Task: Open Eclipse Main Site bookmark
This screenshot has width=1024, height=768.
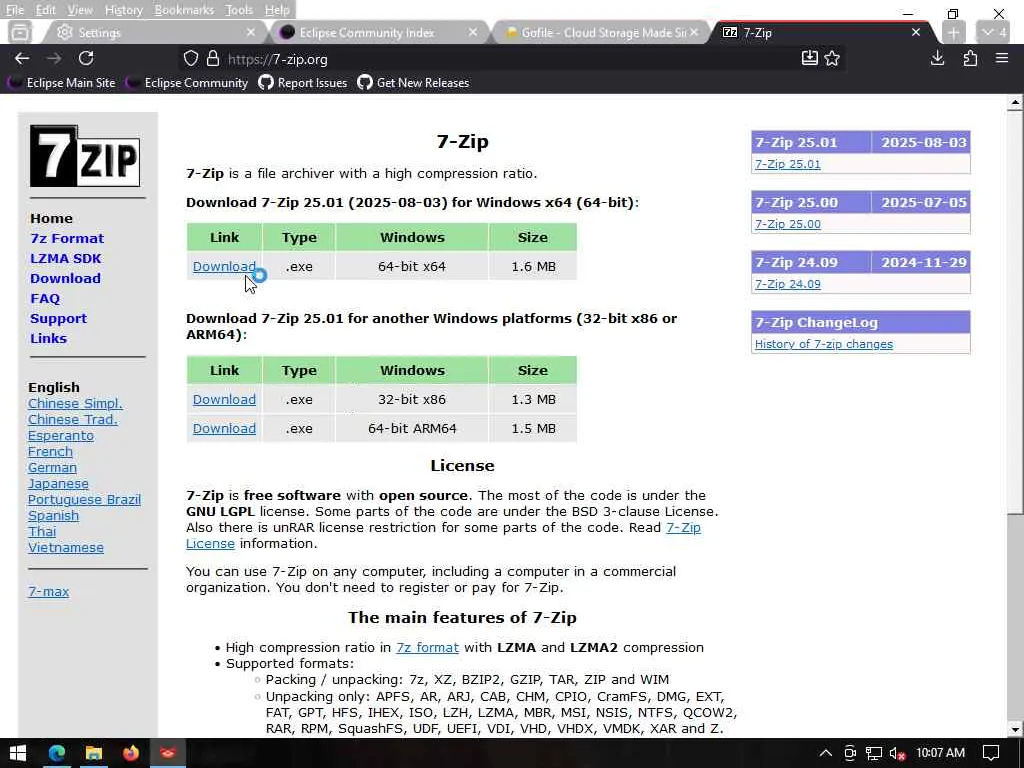Action: tap(61, 83)
